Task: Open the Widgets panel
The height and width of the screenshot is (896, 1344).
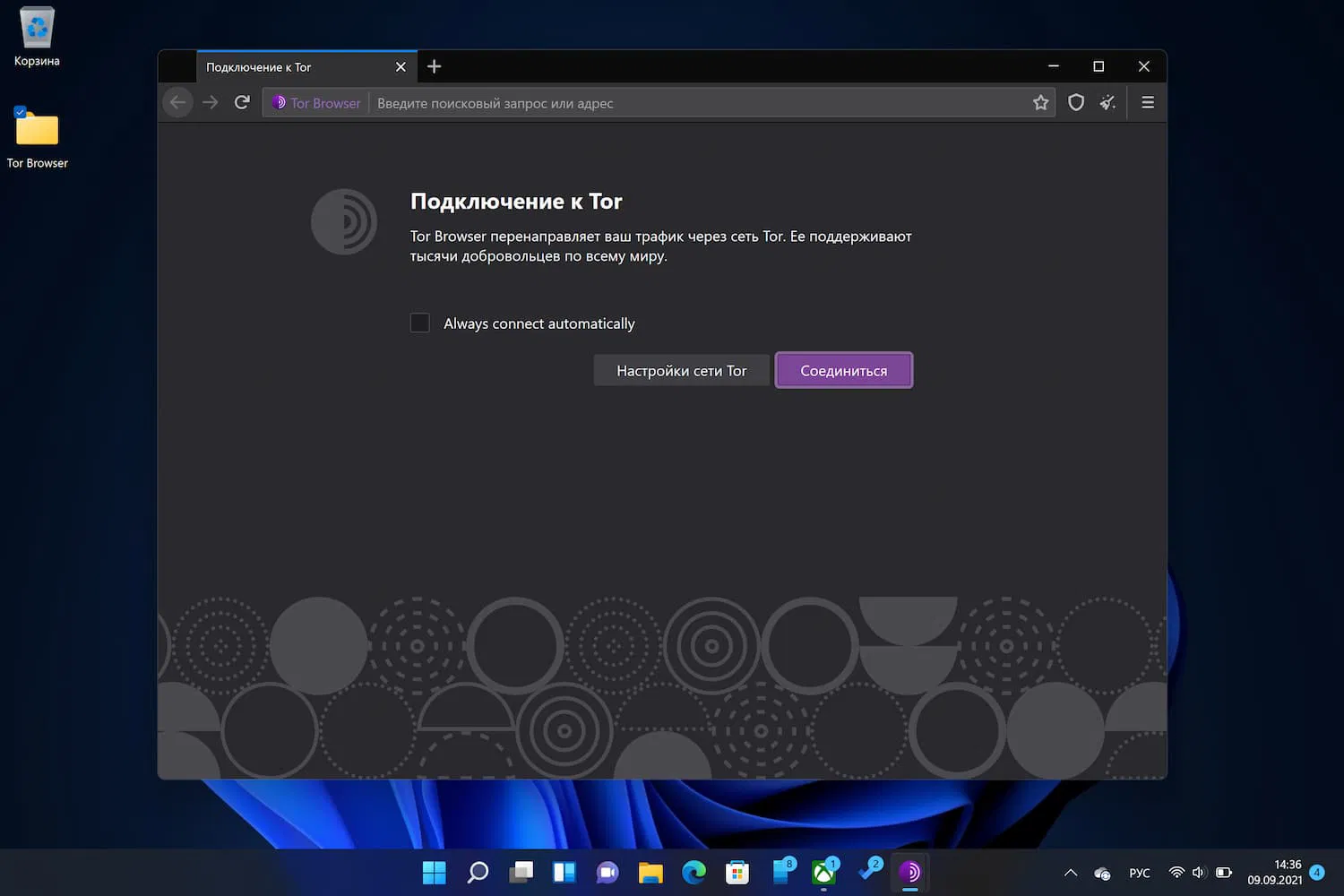Action: point(564,873)
